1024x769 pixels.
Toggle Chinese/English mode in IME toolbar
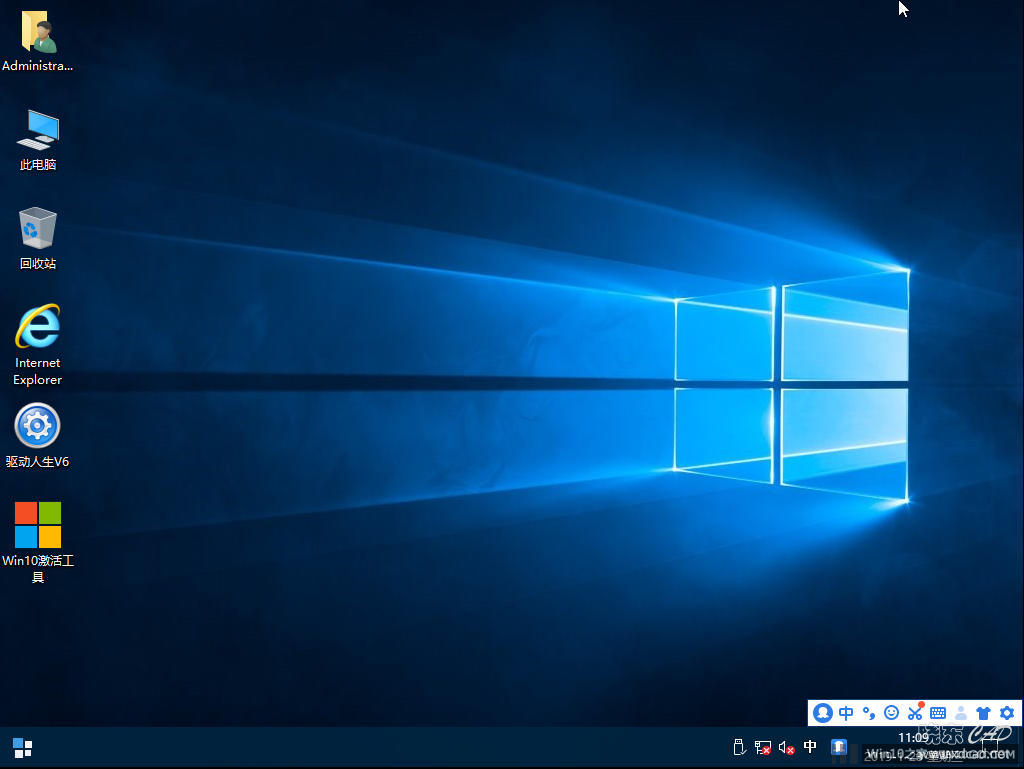(846, 713)
